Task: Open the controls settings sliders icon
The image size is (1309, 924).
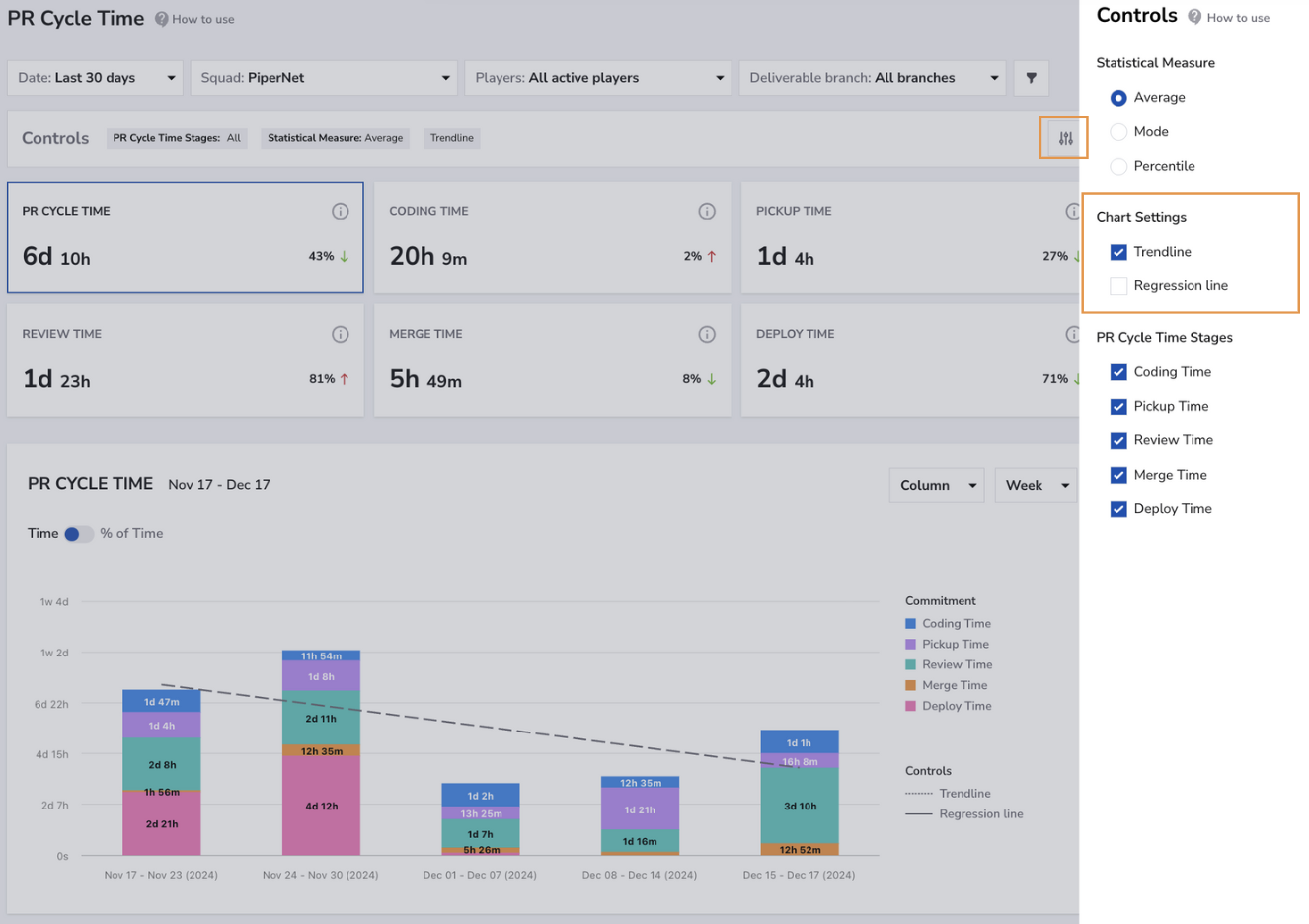Action: click(x=1065, y=139)
